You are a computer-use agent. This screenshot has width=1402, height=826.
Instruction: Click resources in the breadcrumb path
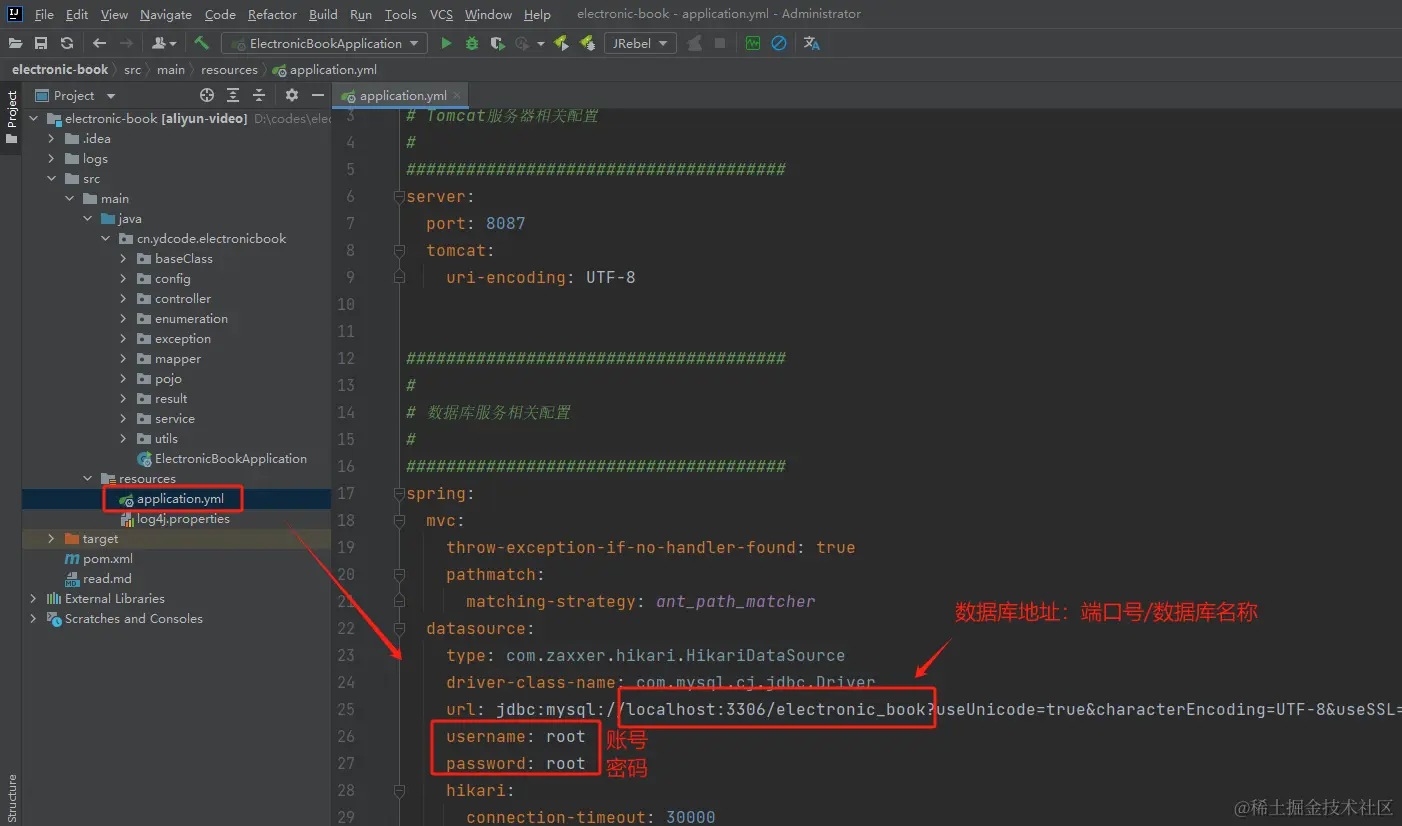pos(229,69)
